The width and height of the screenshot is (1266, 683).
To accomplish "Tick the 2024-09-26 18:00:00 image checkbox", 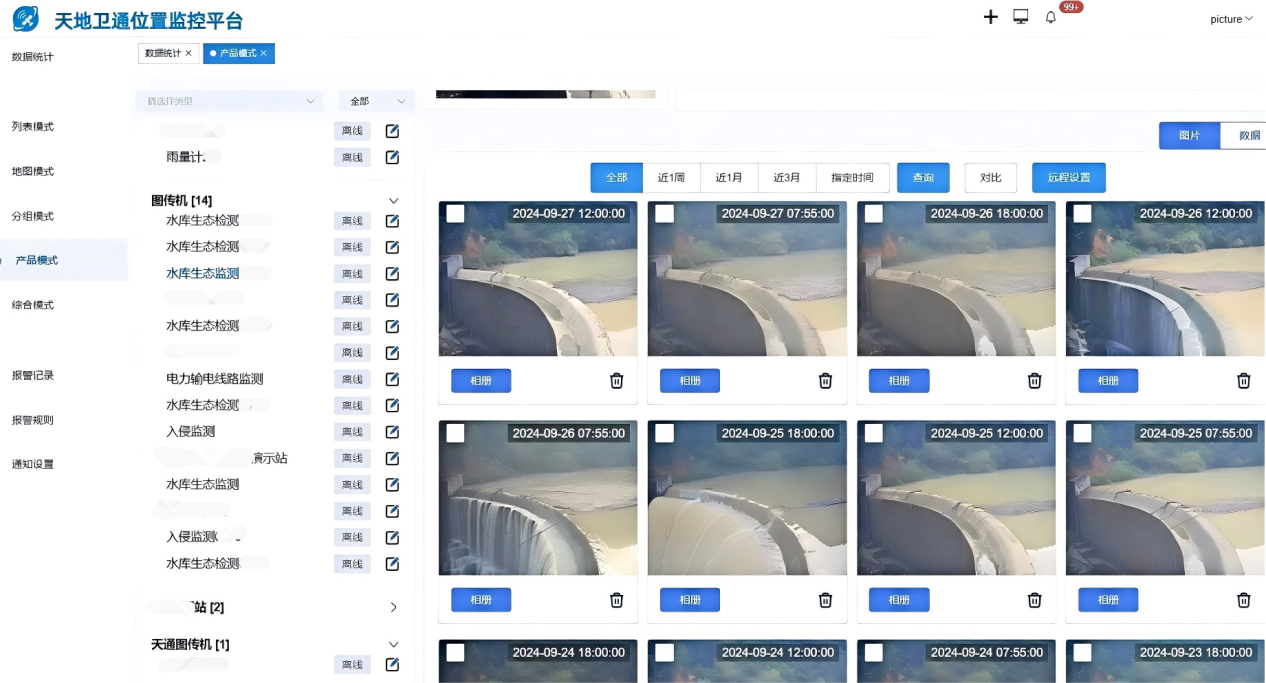I will tap(874, 213).
